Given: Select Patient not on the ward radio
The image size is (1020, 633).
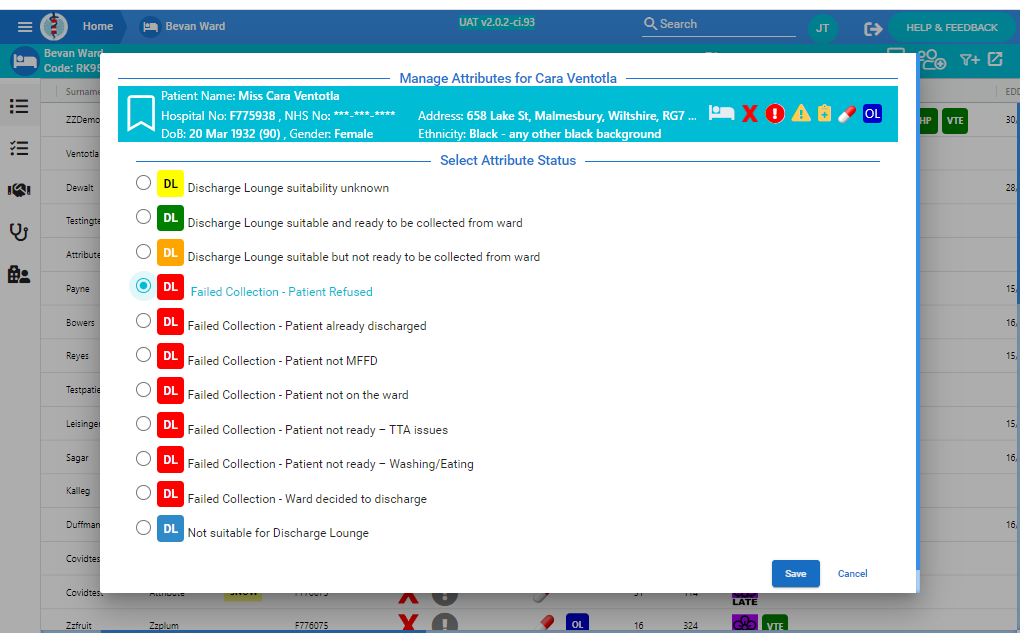Looking at the screenshot, I should 143,390.
